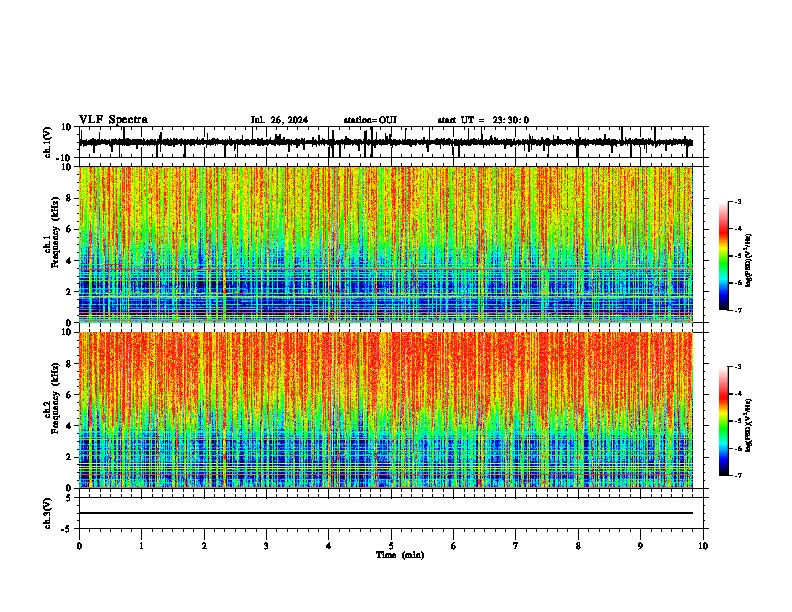The image size is (792, 612).
Task: Click inside the ch.2 spectrogram panel
Action: (x=386, y=410)
